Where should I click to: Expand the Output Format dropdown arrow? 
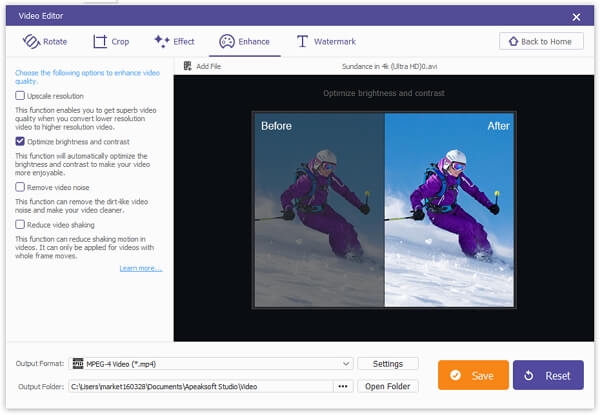point(346,363)
